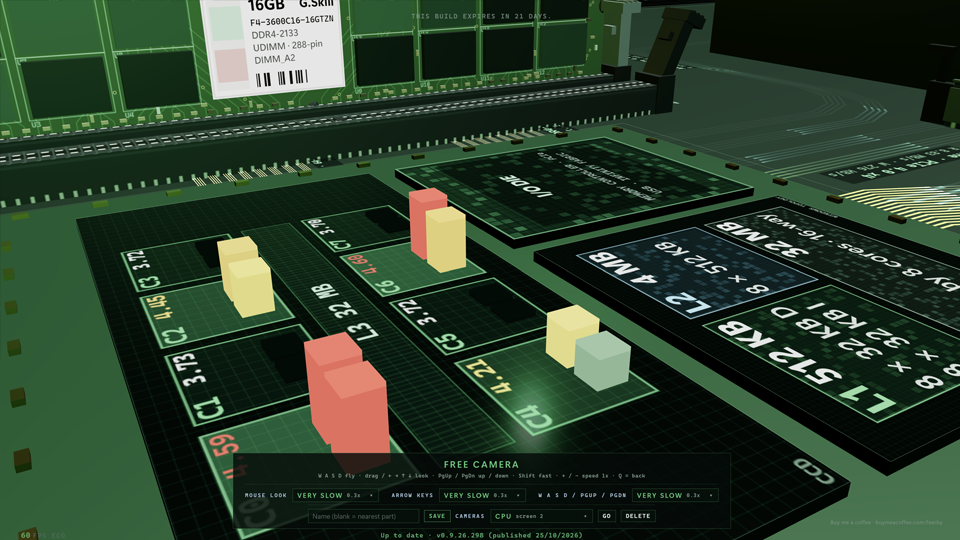Click the 'This build expires in 21 days' notice
960x540 pixels.
[x=481, y=17]
